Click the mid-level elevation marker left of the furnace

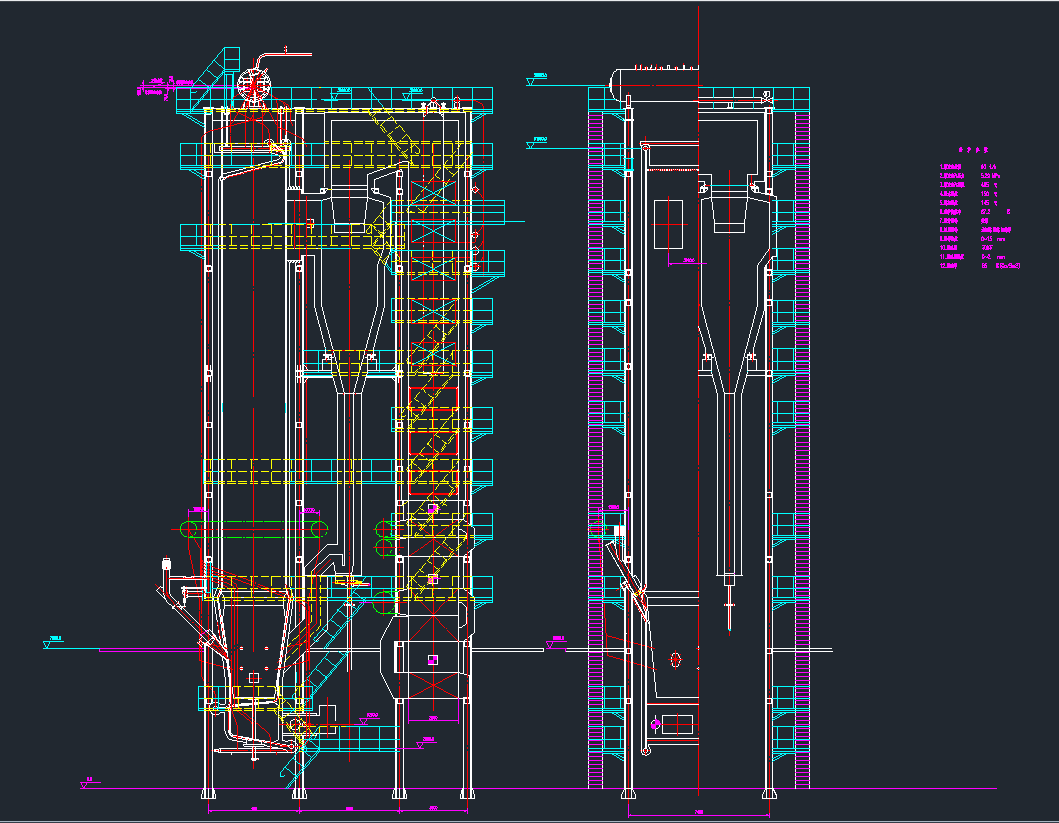pos(53,641)
